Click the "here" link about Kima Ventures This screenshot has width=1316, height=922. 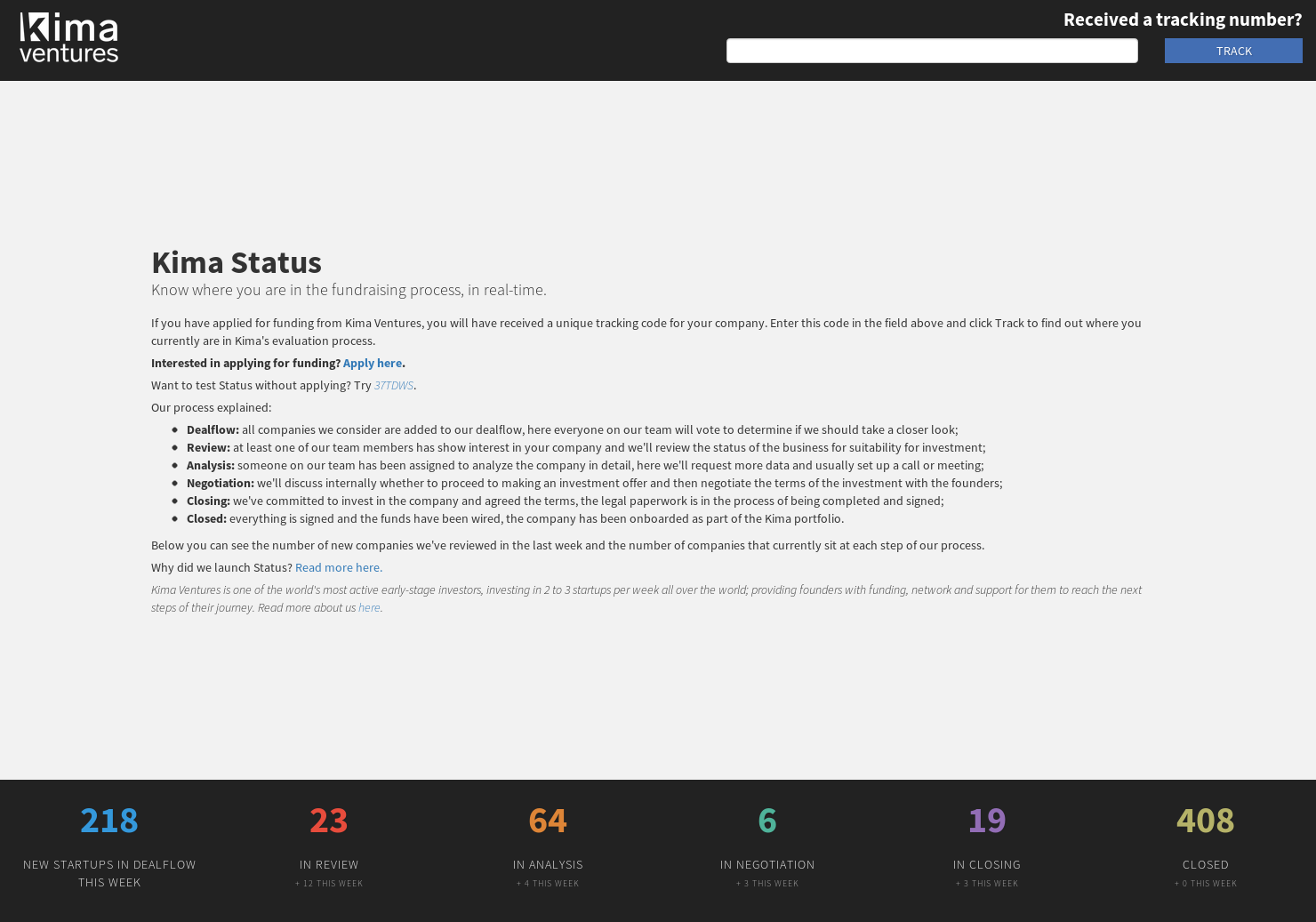coord(369,607)
